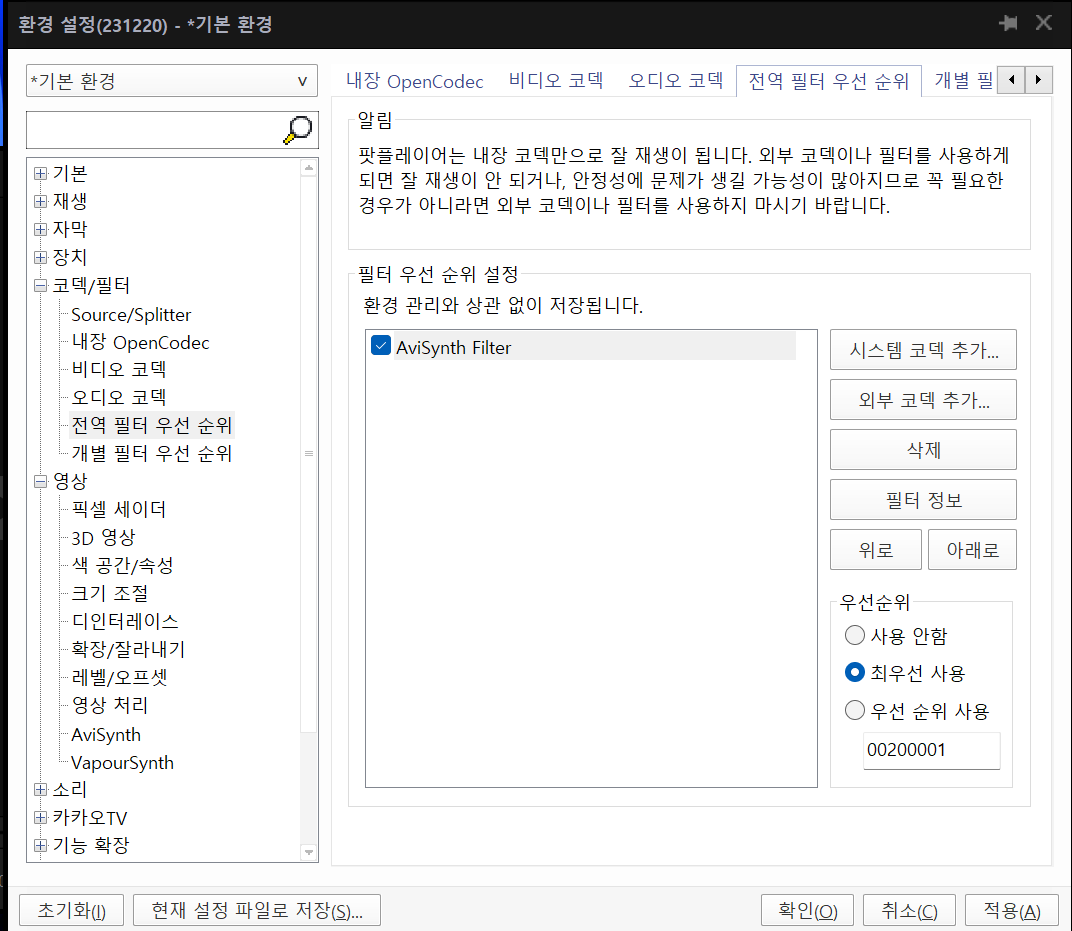Switch to the 비디오 코덱 tab
1072x931 pixels.
pos(556,81)
